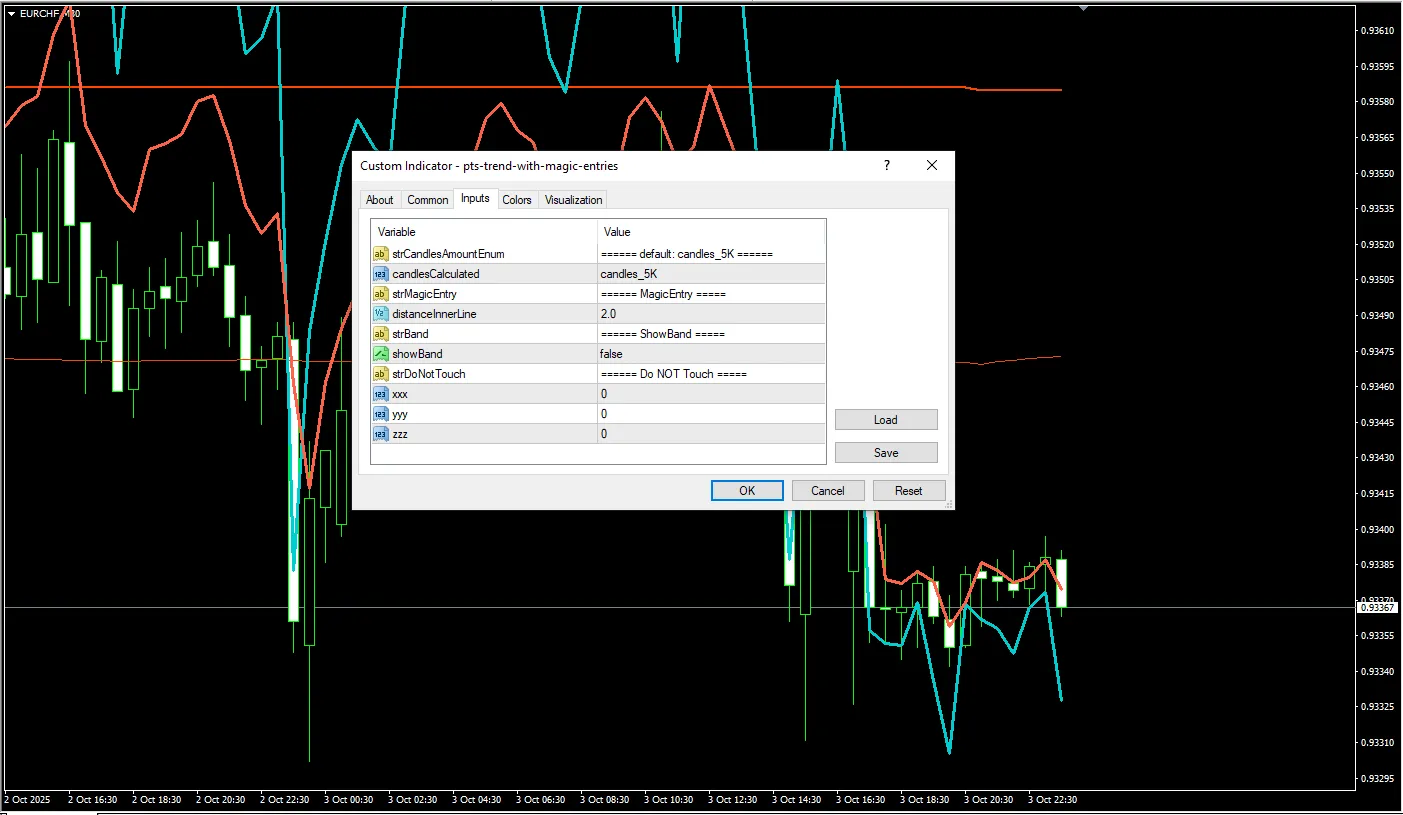Click the Value column header

[x=711, y=232]
